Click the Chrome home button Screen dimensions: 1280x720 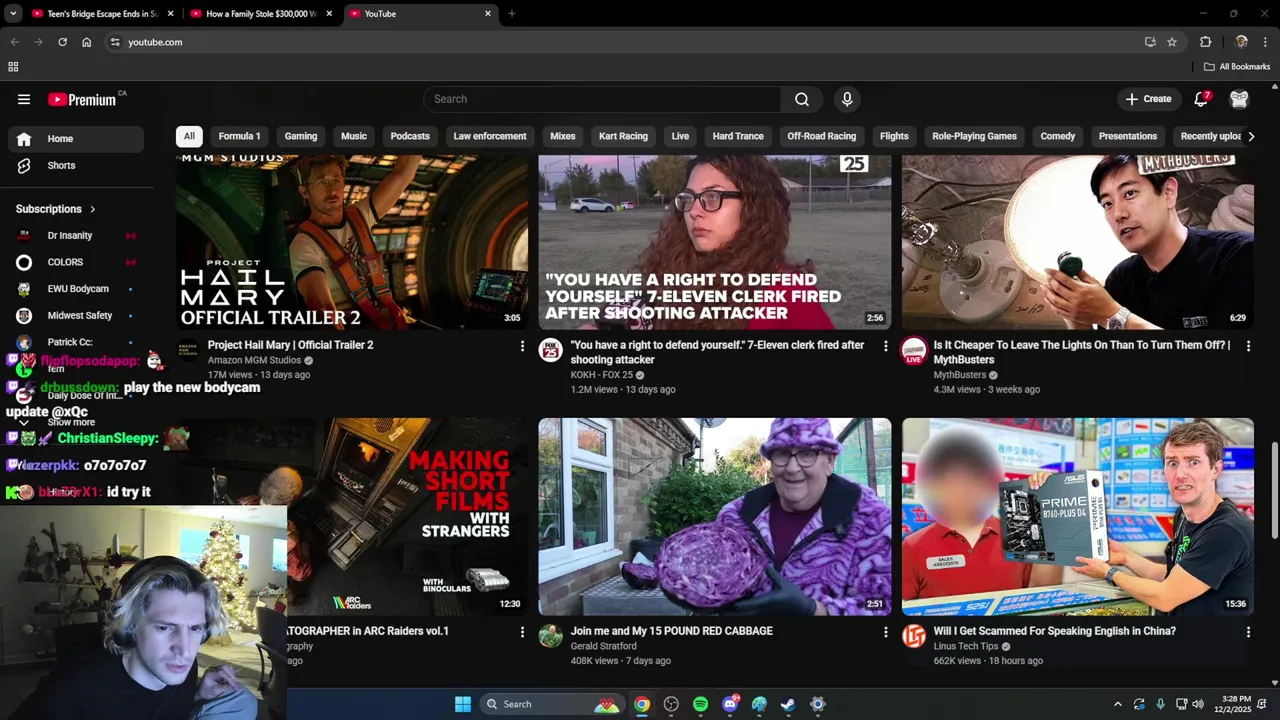tap(87, 42)
